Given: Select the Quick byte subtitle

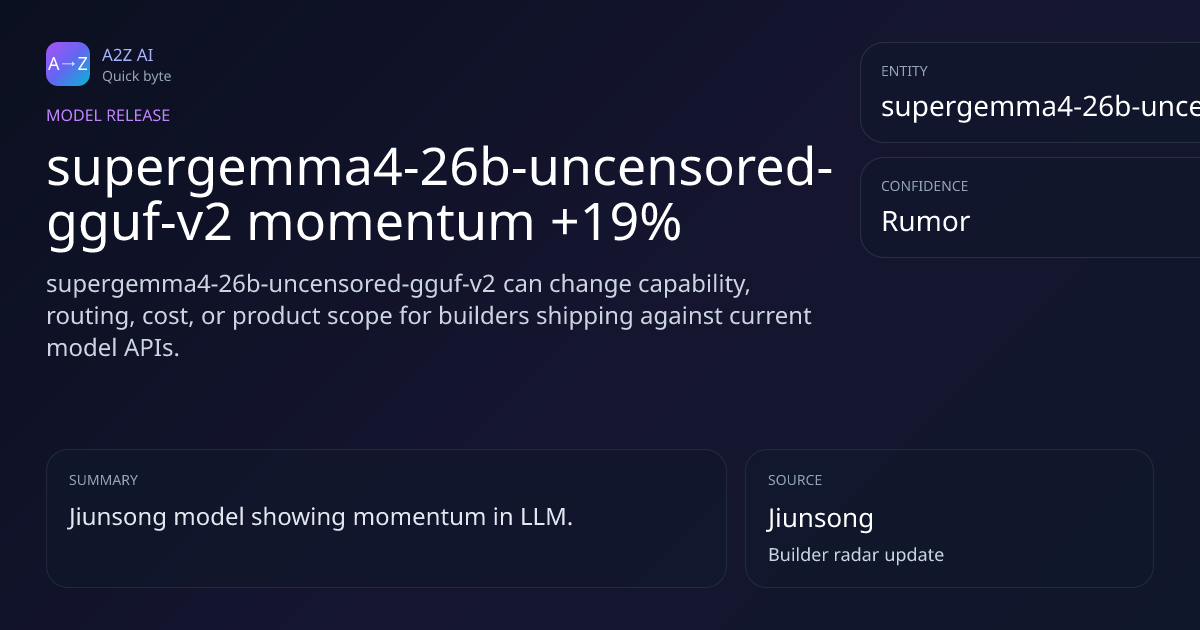Looking at the screenshot, I should 136,76.
